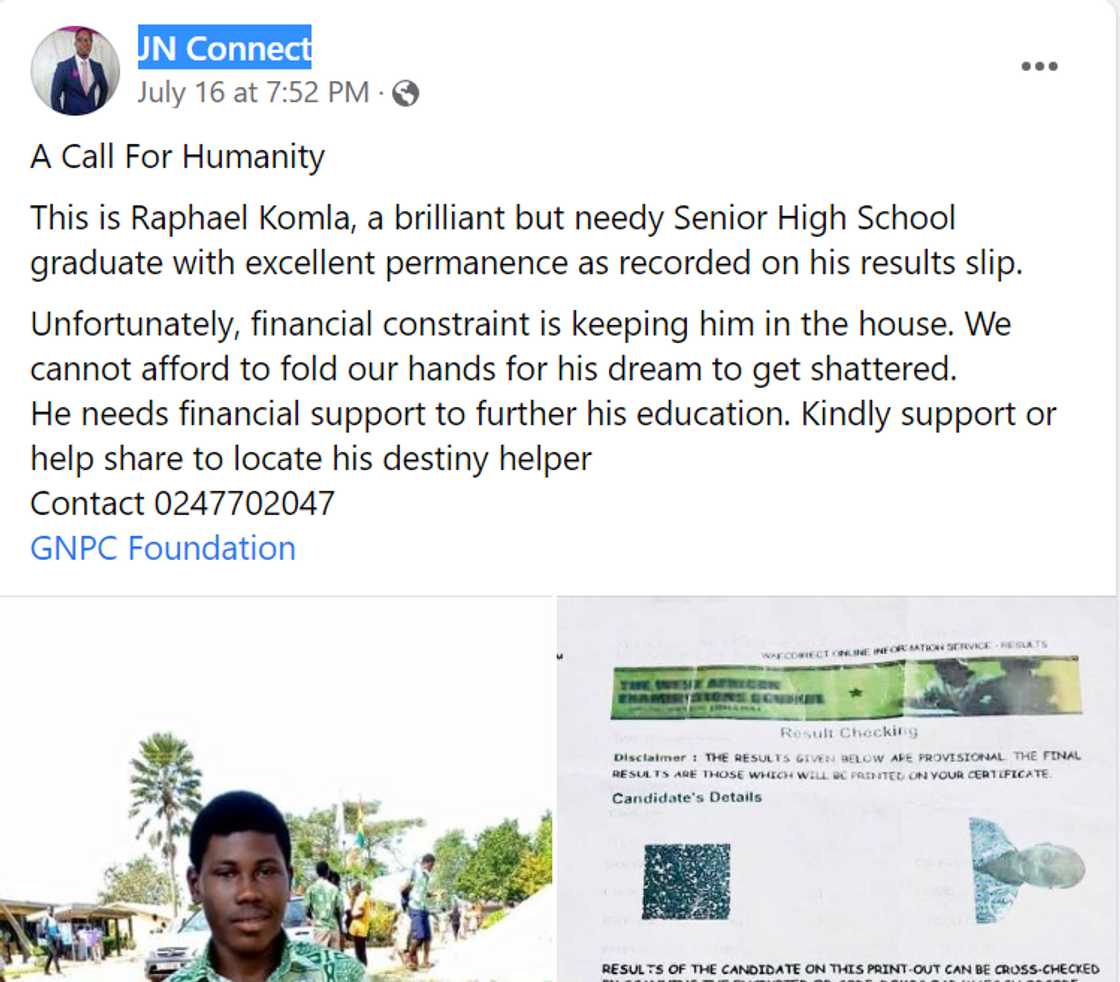Click the 'A Call For Humanity' heading
Viewport: 1120px width, 982px height.
[x=177, y=157]
